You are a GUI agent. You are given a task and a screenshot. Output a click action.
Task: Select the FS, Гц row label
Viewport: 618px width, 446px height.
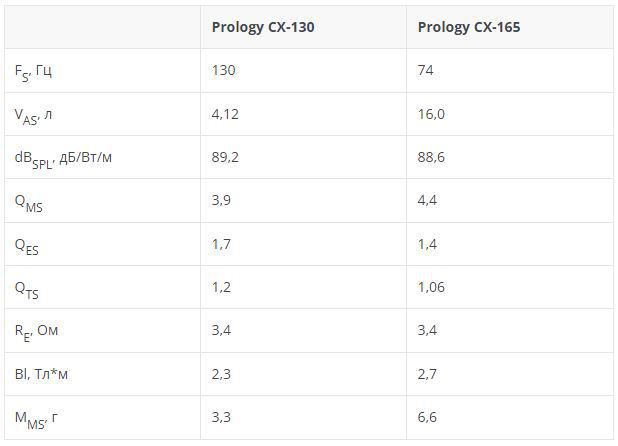38,72
